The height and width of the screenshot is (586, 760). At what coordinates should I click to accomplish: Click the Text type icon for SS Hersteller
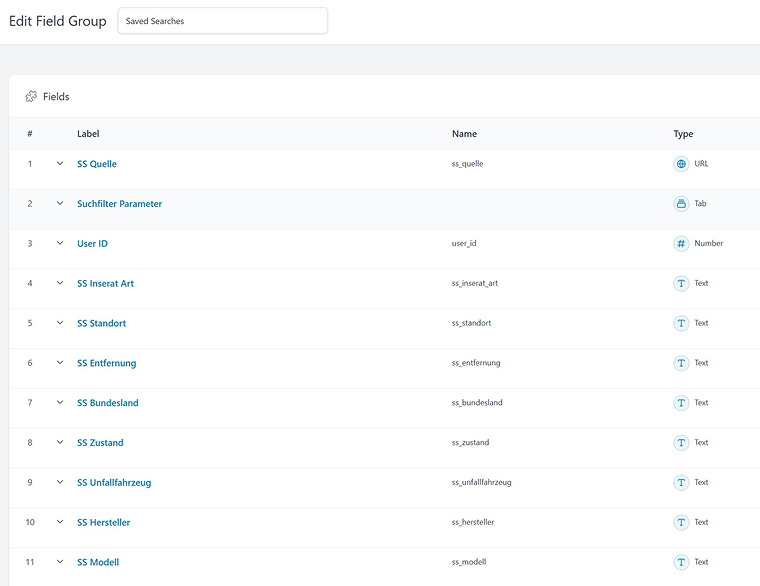(681, 522)
